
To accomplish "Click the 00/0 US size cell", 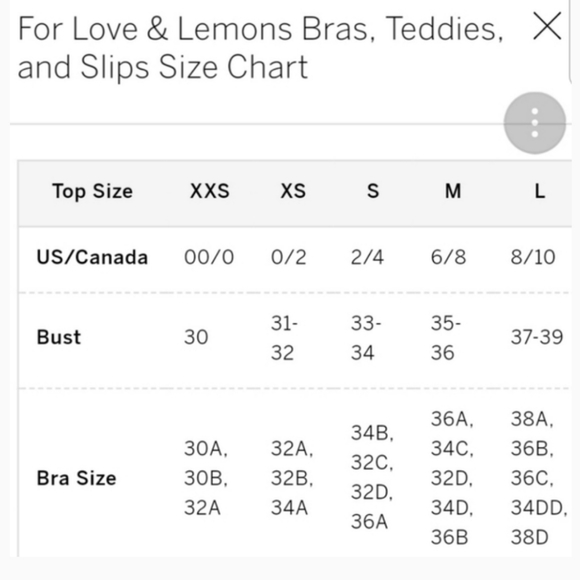I will pos(209,257).
